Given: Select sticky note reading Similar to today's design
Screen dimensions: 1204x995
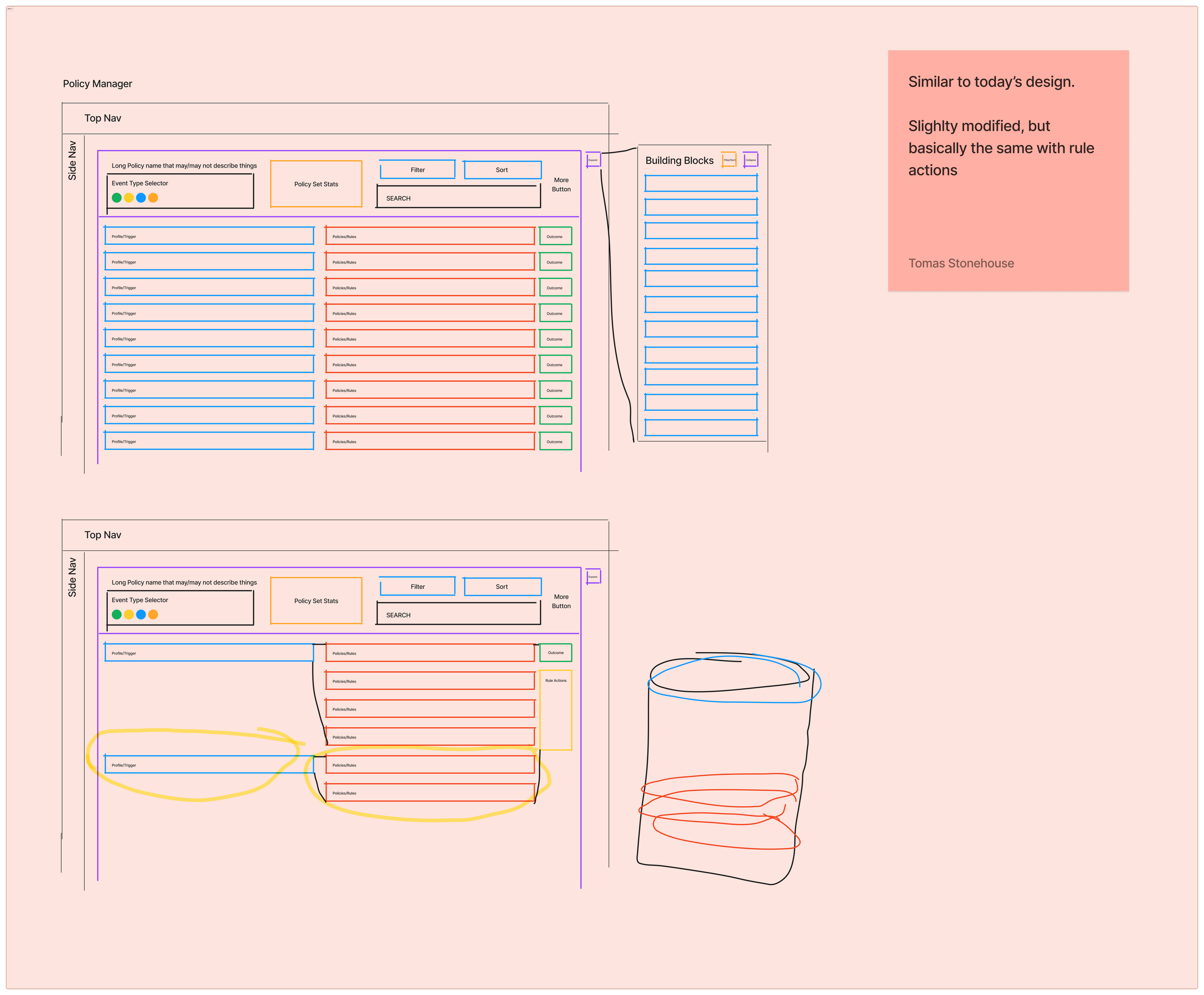Looking at the screenshot, I should pyautogui.click(x=1008, y=171).
